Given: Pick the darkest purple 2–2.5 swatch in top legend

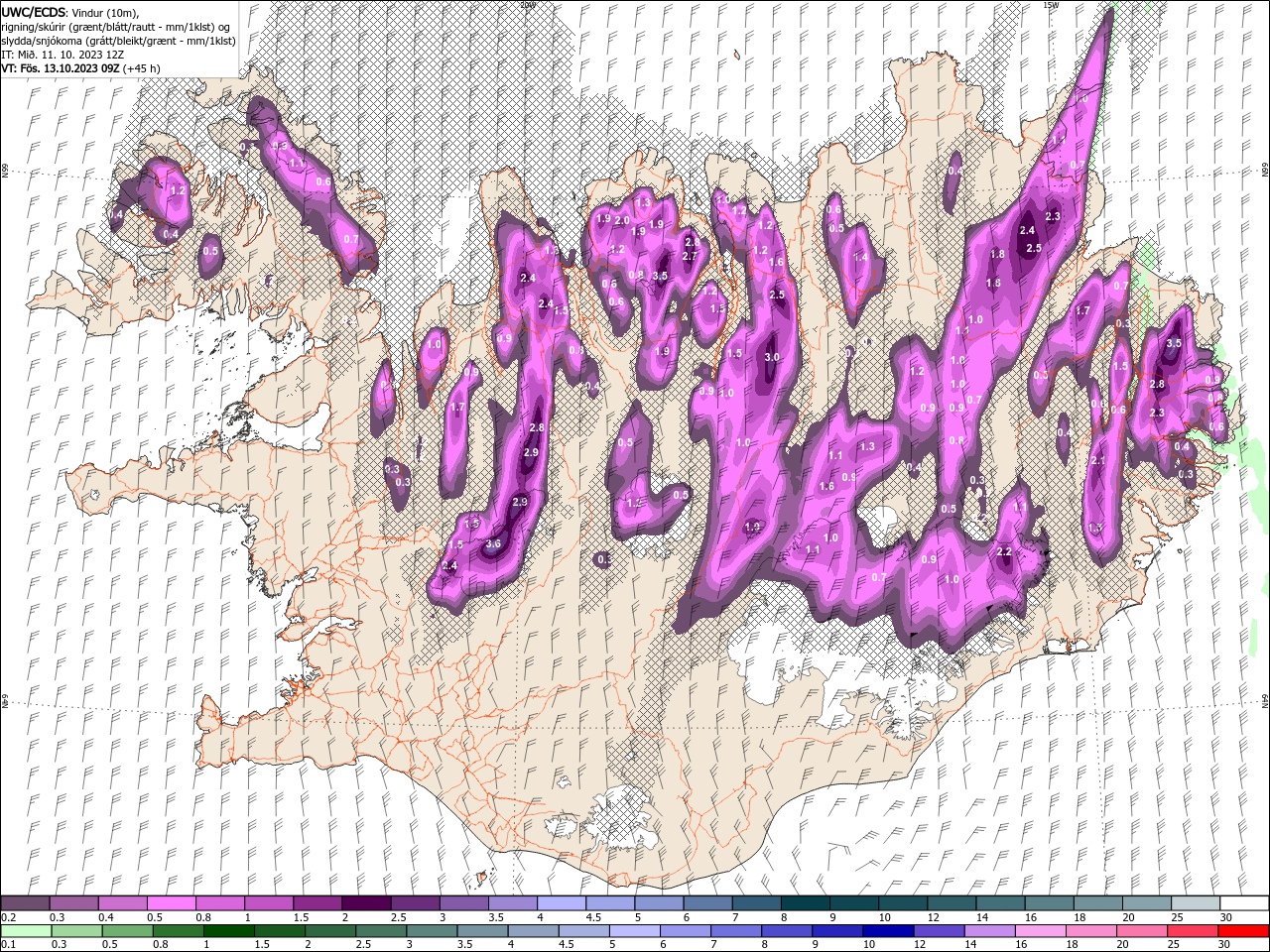Looking at the screenshot, I should (365, 903).
